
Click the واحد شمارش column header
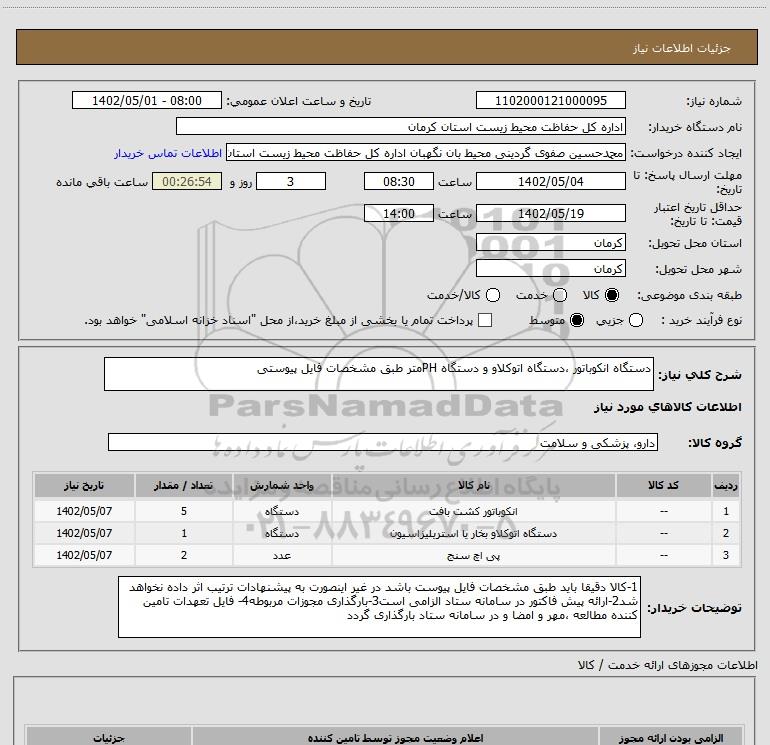coord(282,485)
